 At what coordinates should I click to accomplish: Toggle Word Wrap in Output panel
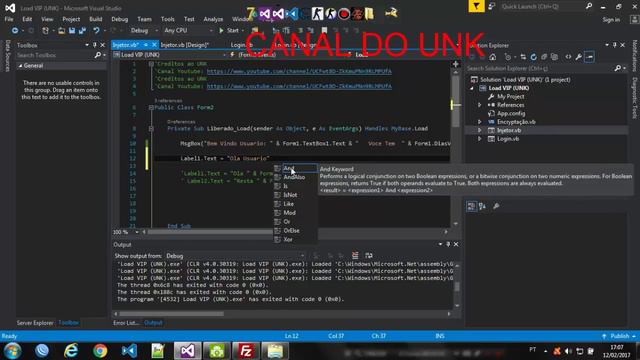coord(369,256)
